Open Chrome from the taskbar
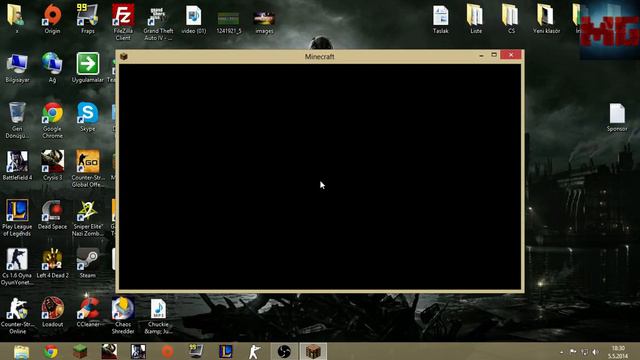This screenshot has width=640, height=360. (51, 352)
